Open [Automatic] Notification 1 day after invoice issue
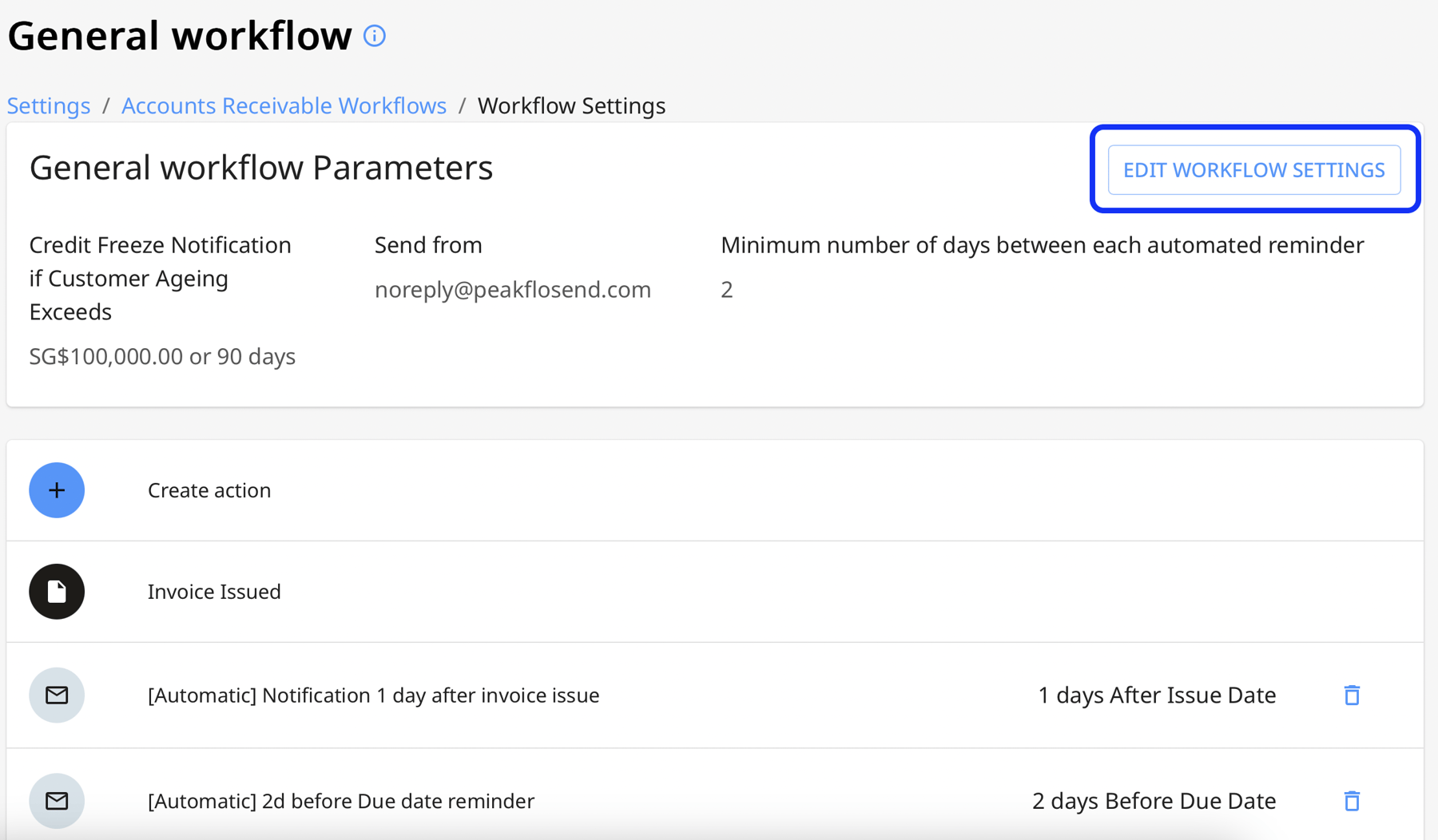 (x=374, y=695)
